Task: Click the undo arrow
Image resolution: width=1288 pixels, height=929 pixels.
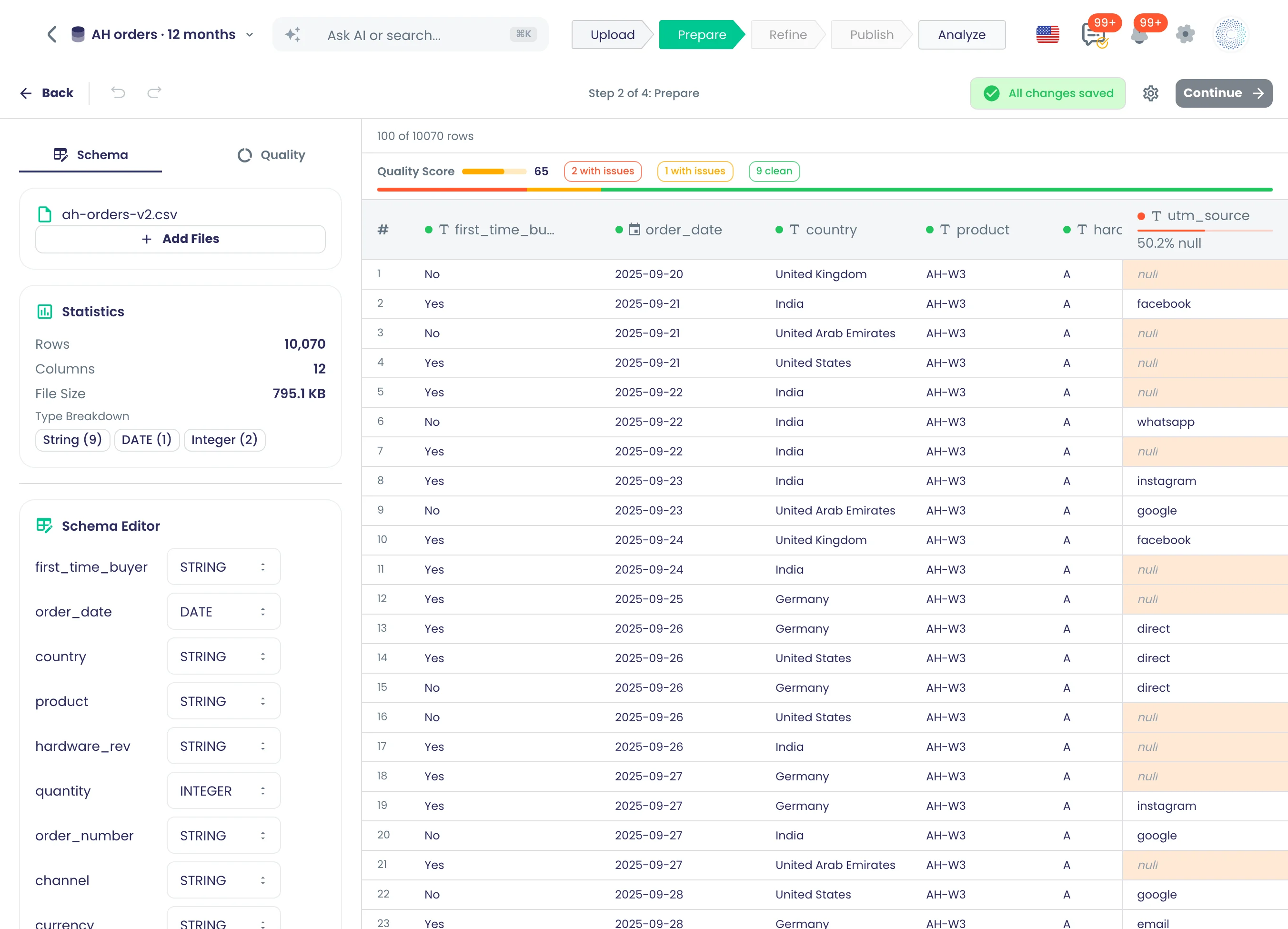Action: point(118,92)
